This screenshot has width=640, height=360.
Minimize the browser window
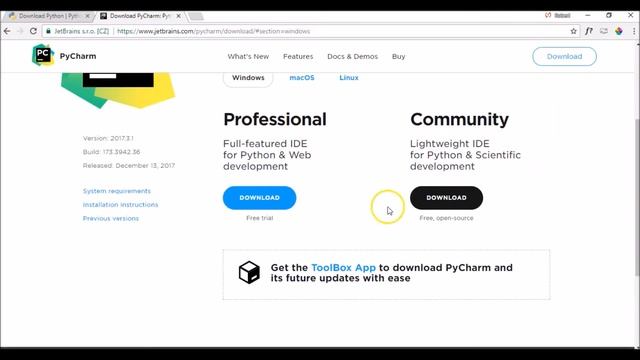(x=588, y=15)
